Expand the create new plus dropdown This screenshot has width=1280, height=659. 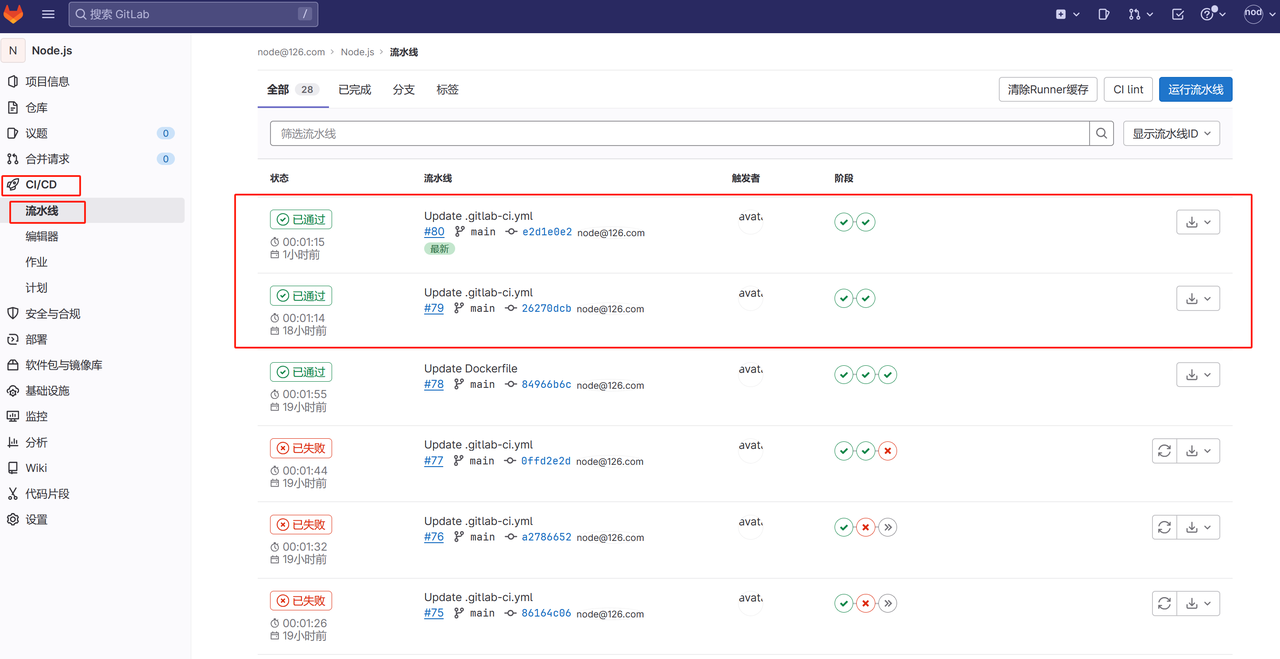coord(1067,15)
